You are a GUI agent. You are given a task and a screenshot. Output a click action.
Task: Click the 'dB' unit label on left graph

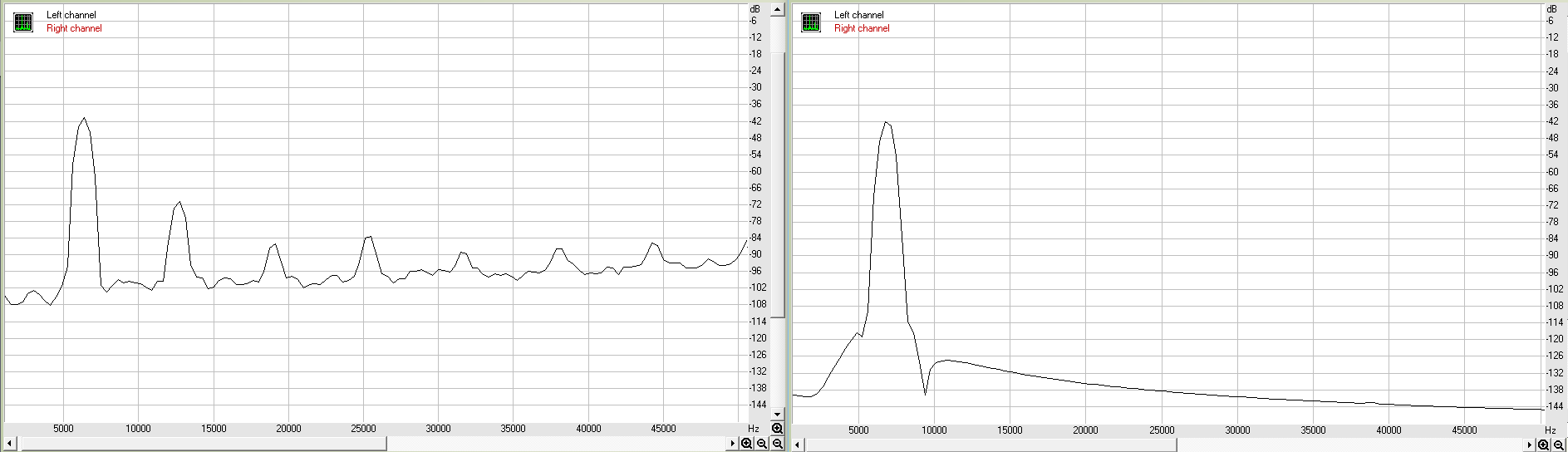click(755, 9)
